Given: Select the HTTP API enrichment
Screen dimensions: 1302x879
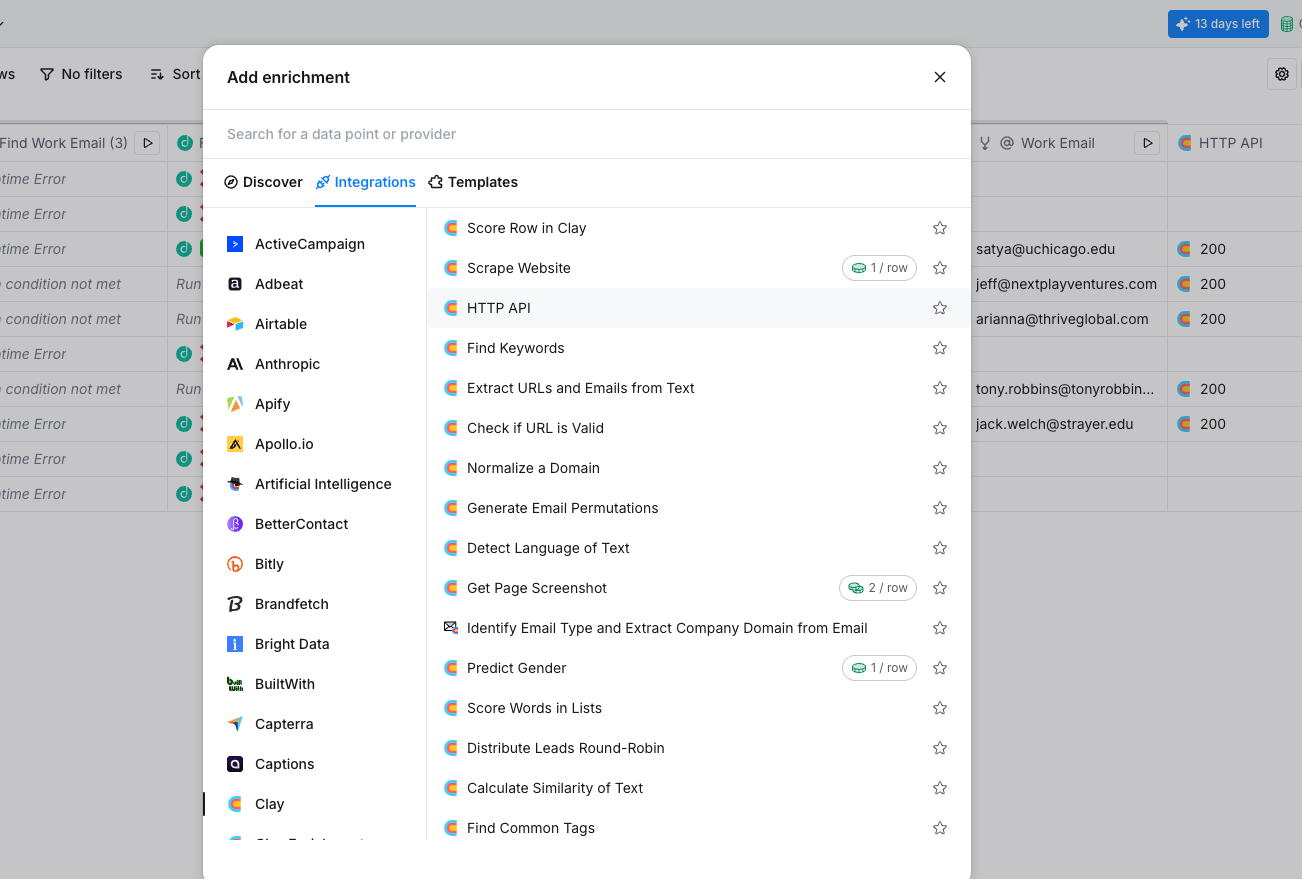Looking at the screenshot, I should pos(698,308).
